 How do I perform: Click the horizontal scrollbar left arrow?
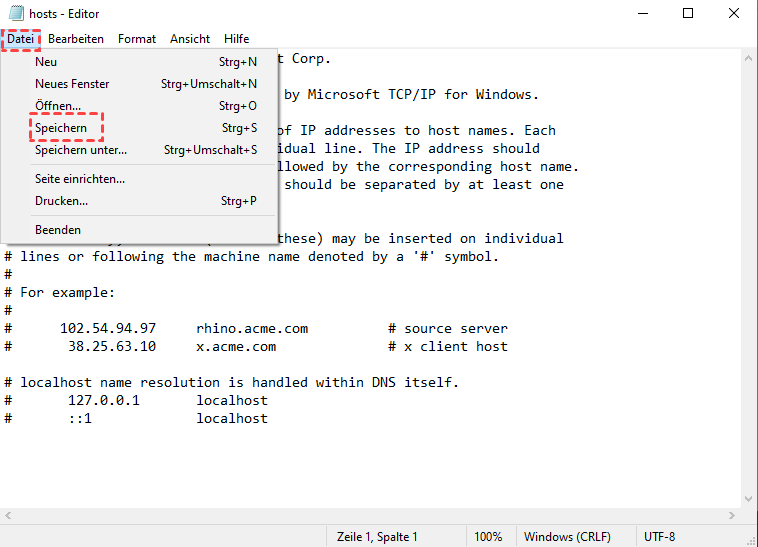pyautogui.click(x=9, y=516)
